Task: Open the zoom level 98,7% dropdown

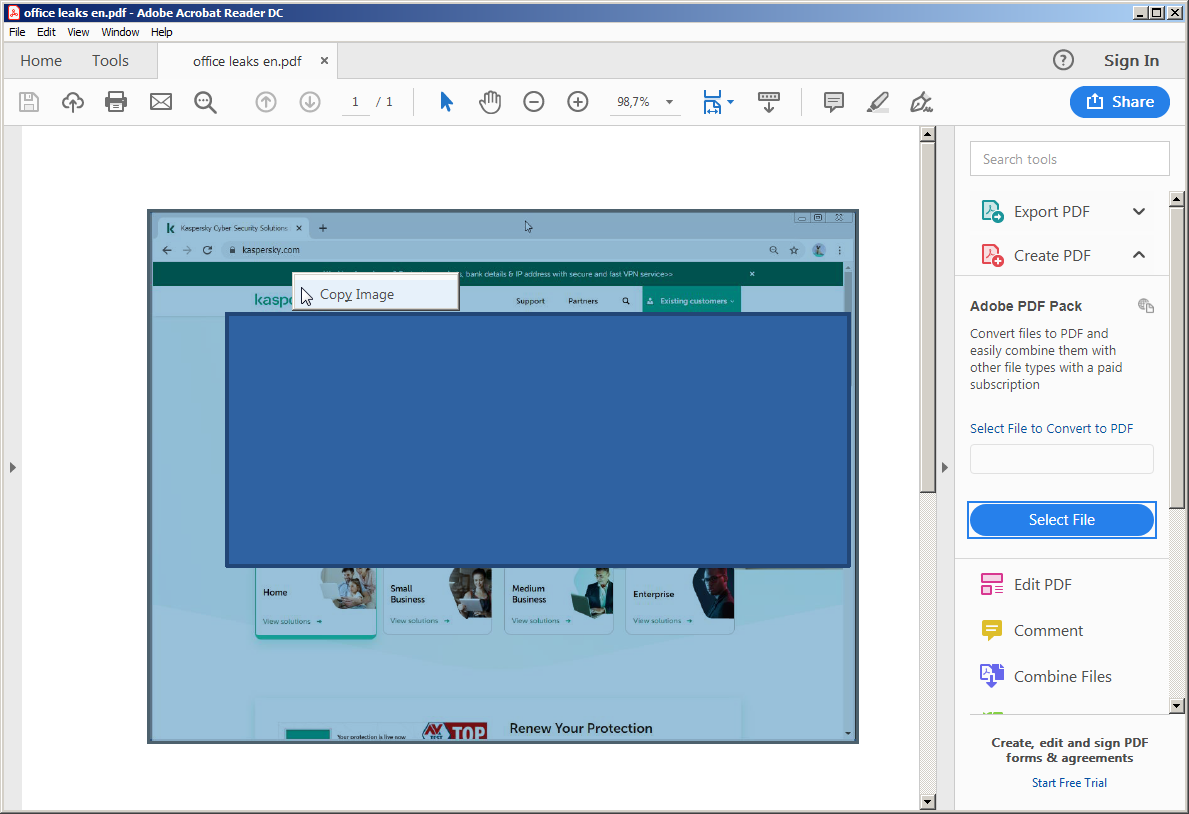Action: pyautogui.click(x=669, y=102)
